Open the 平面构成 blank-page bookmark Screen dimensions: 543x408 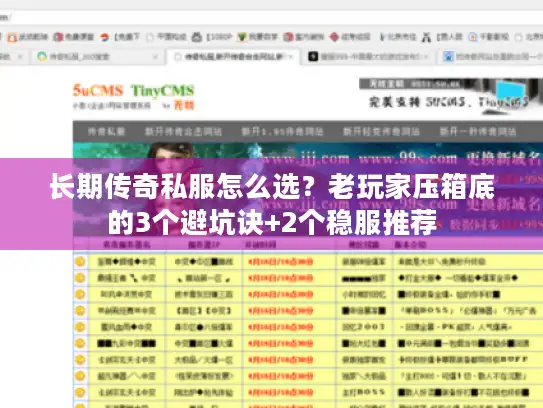pos(166,37)
